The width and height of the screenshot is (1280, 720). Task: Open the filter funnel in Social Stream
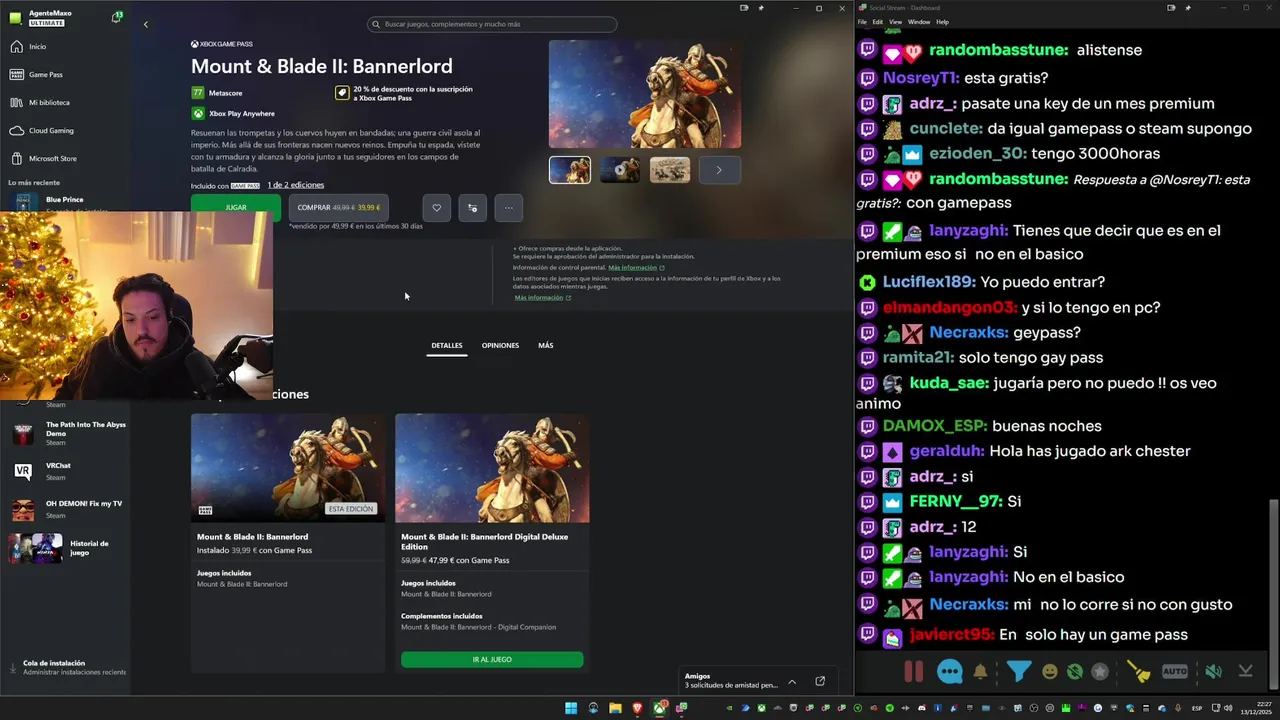(x=1018, y=671)
